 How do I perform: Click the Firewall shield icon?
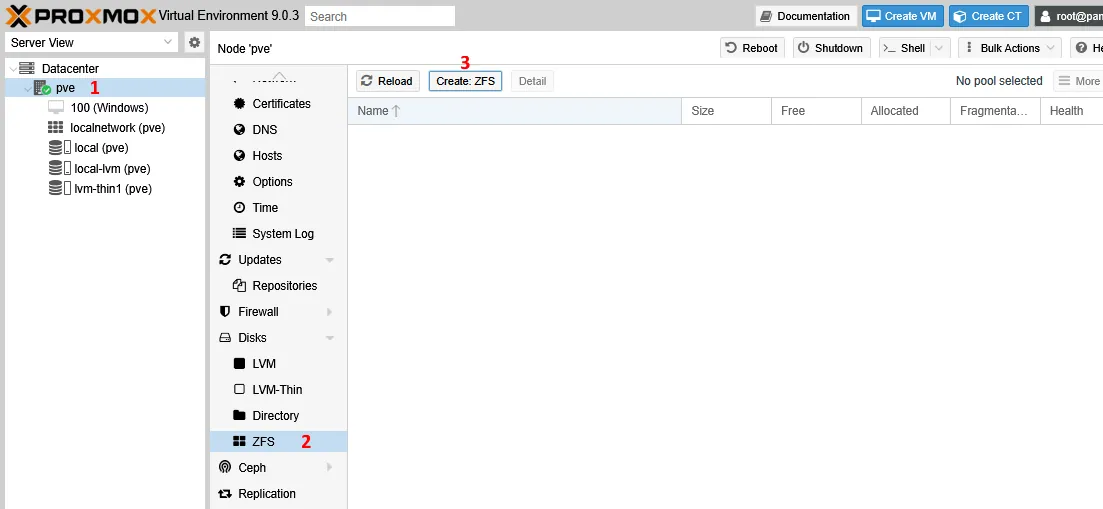[225, 311]
